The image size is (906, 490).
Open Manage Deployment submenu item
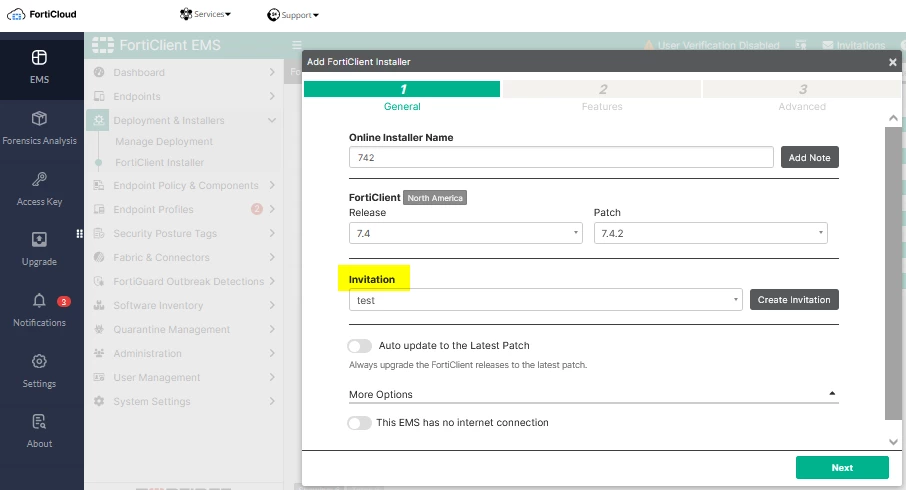click(x=164, y=142)
